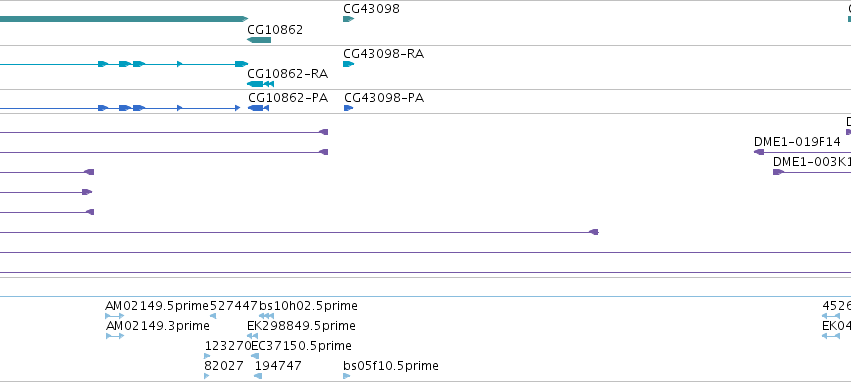The height and width of the screenshot is (382, 851).
Task: Click the DME1-019F14 clone arrowhead
Action: click(759, 152)
